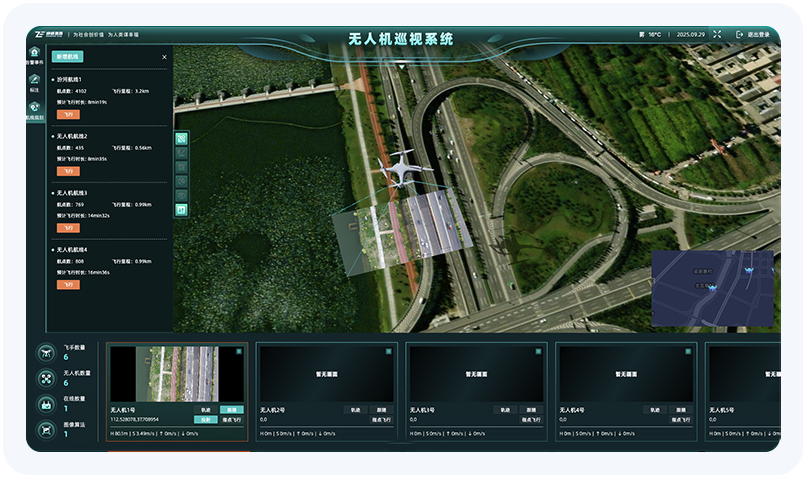
Task: Switch to 轨迹 view for 无人机1号
Action: pos(206,410)
